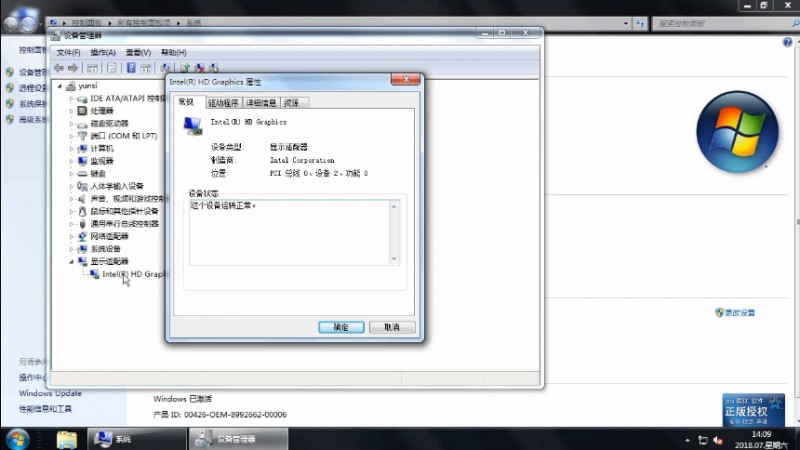Click refresh button beside address bar
Screen dimensions: 800x450
point(640,23)
